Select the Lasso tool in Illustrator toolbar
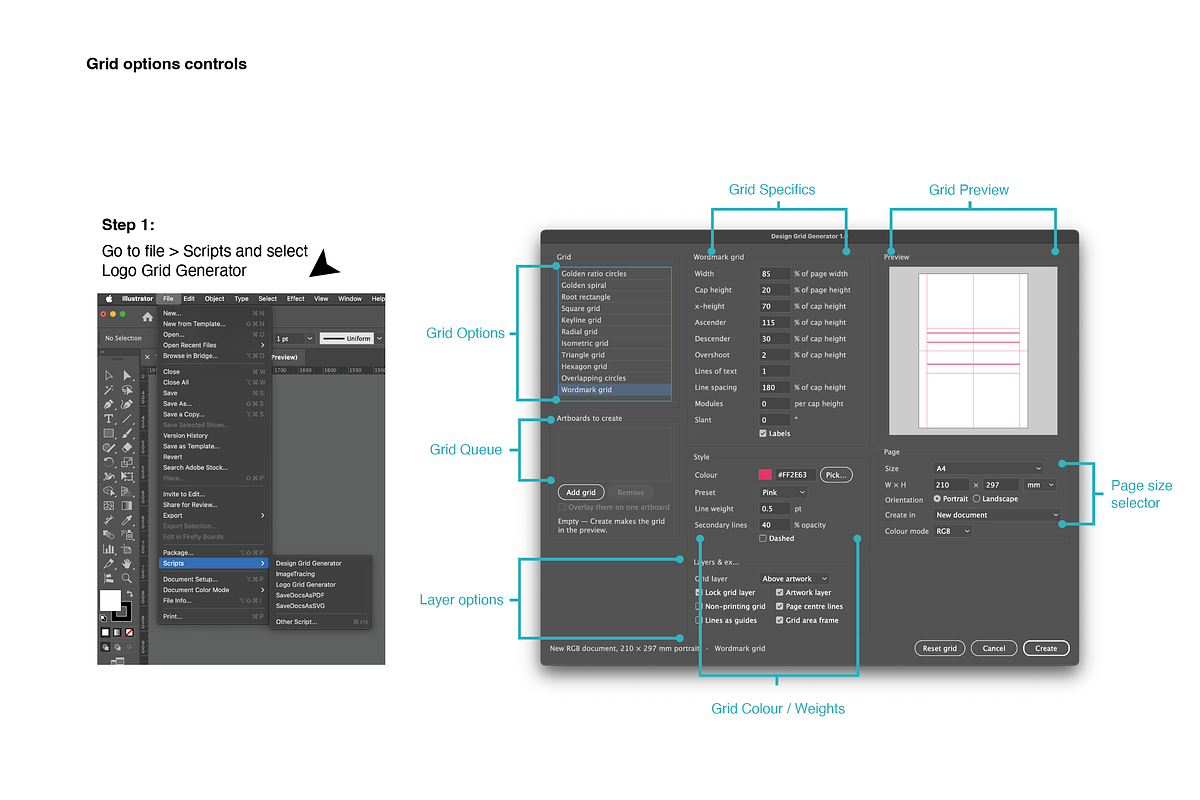The width and height of the screenshot is (1200, 800). 127,389
